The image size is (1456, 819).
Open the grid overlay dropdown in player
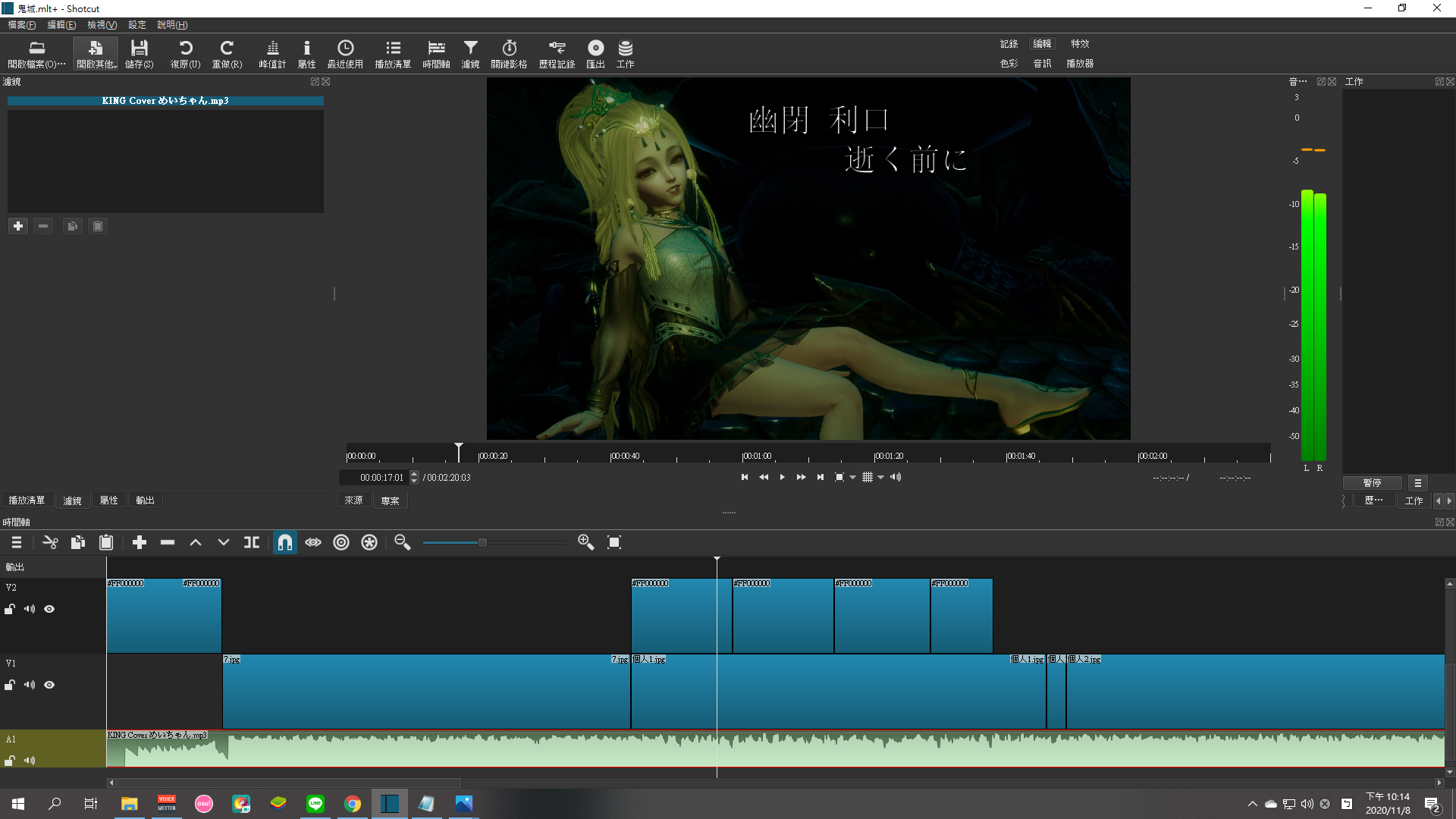(x=881, y=477)
